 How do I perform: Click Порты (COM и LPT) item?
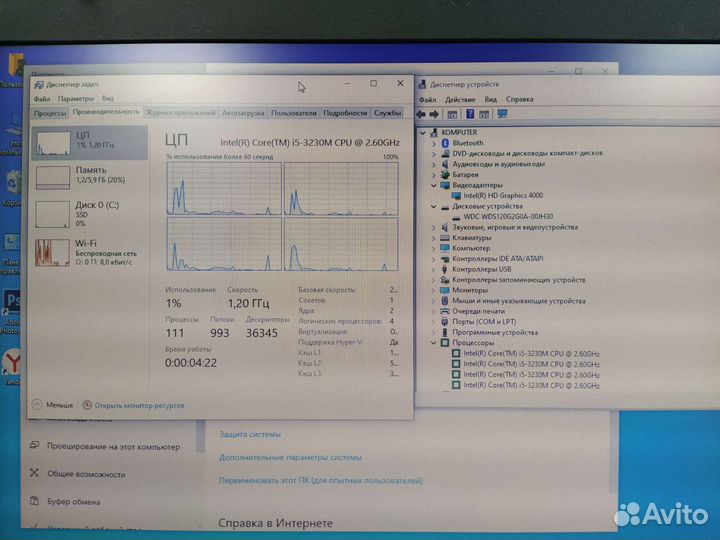click(484, 322)
